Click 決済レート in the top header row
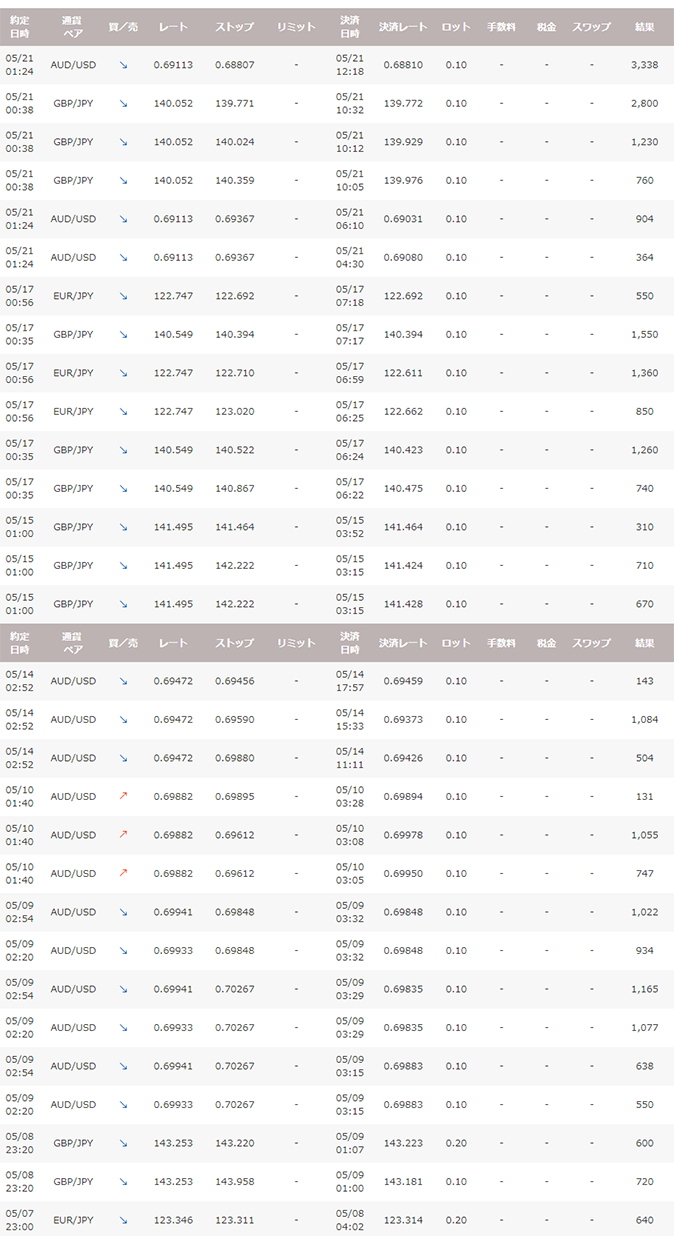The image size is (674, 1236). click(x=403, y=27)
